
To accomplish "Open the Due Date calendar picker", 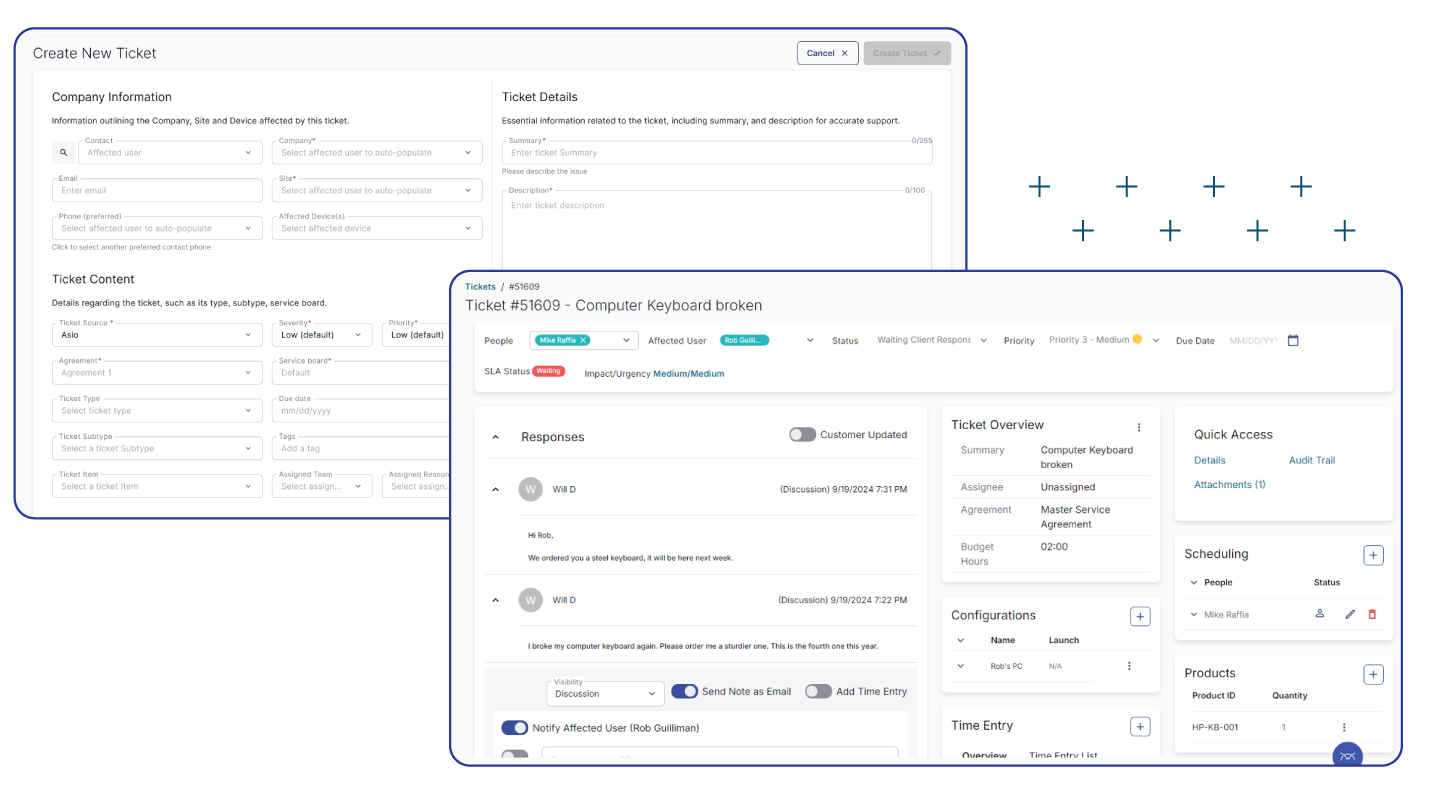I will click(x=1293, y=341).
